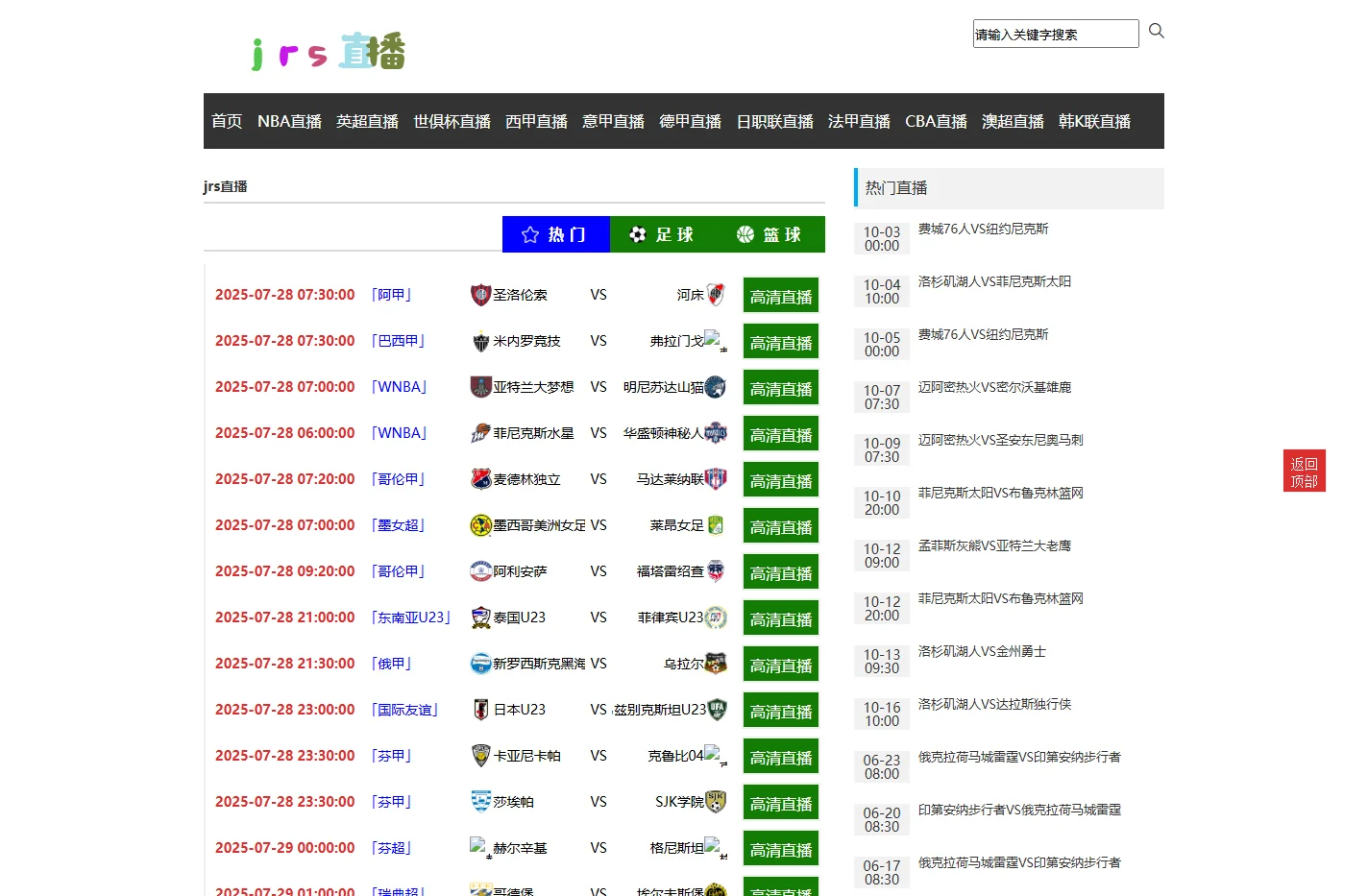Open 洛杉矶湖人VS菲尼克斯太阳 hot match
The width and height of the screenshot is (1368, 896).
tap(994, 281)
